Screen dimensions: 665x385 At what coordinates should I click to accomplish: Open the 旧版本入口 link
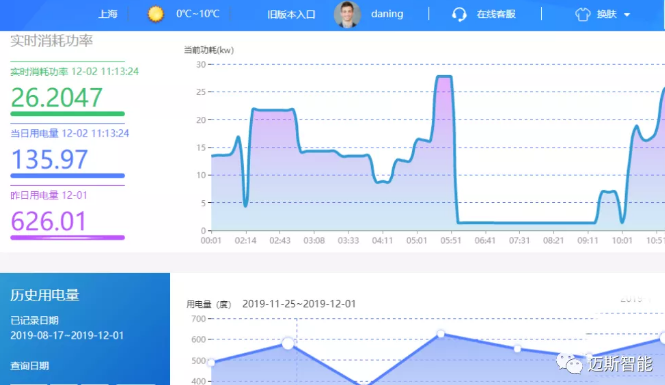coord(291,14)
